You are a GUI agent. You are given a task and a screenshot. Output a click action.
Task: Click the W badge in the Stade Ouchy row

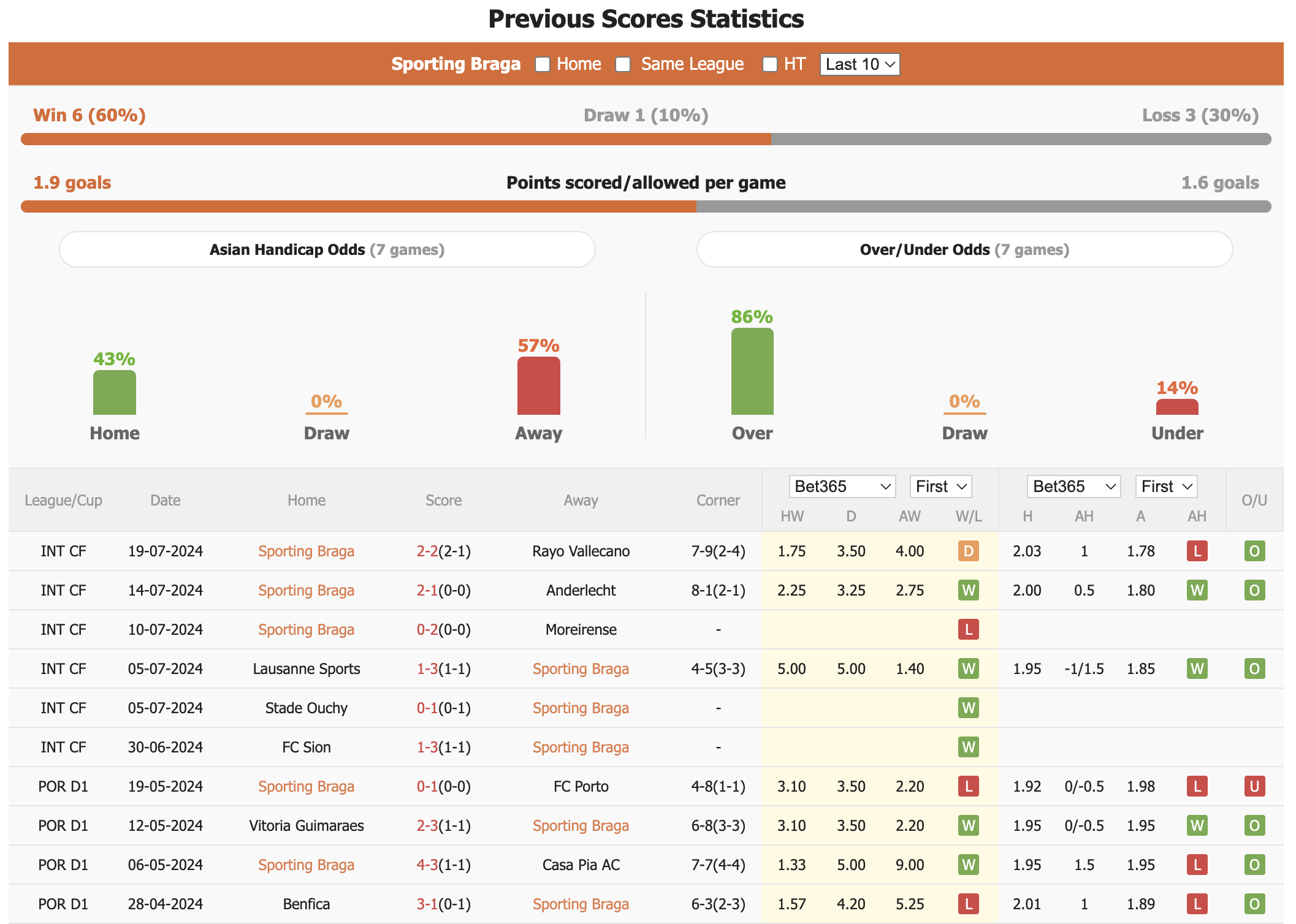coord(969,708)
